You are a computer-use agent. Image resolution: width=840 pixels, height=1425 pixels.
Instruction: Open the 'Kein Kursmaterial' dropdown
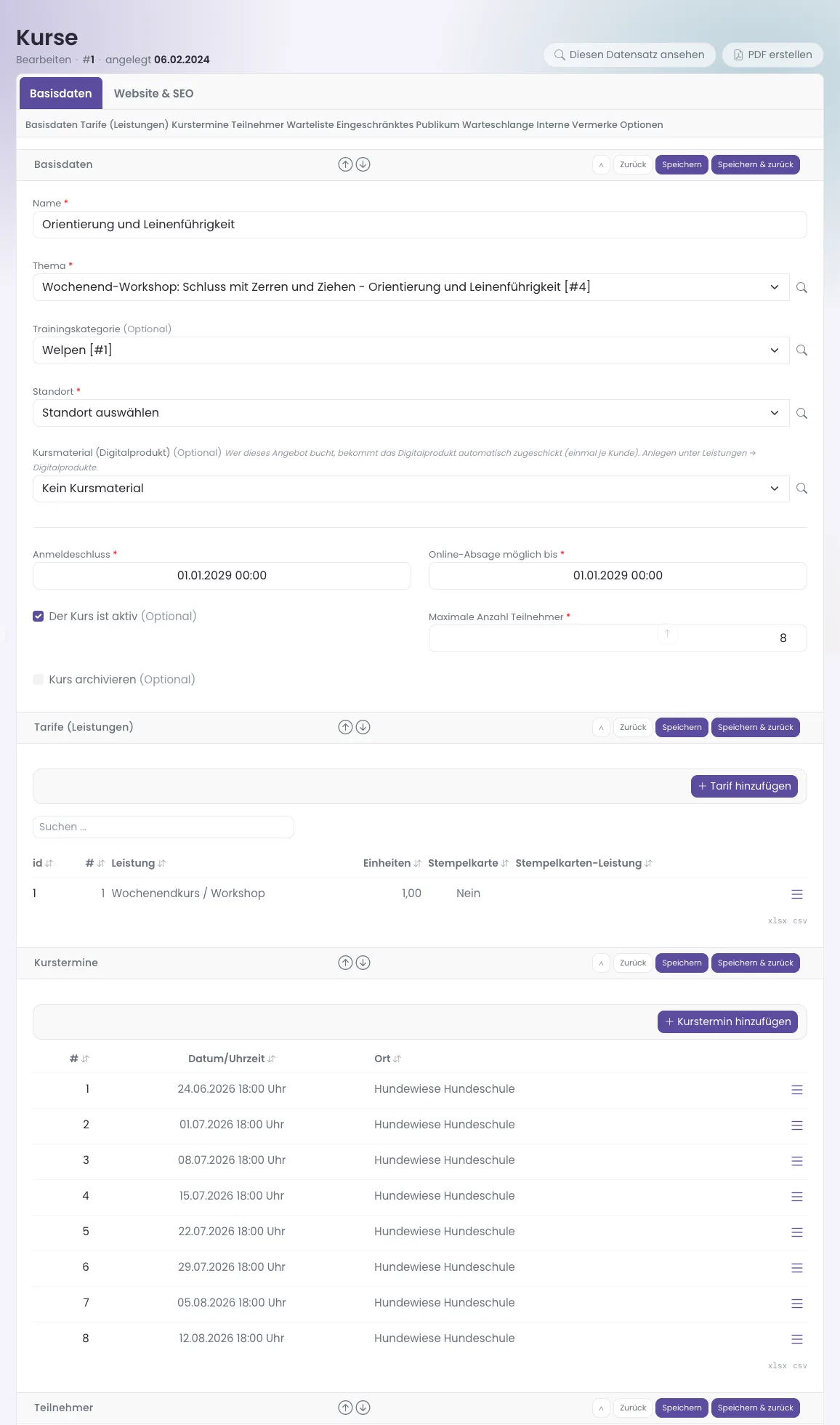click(x=411, y=489)
